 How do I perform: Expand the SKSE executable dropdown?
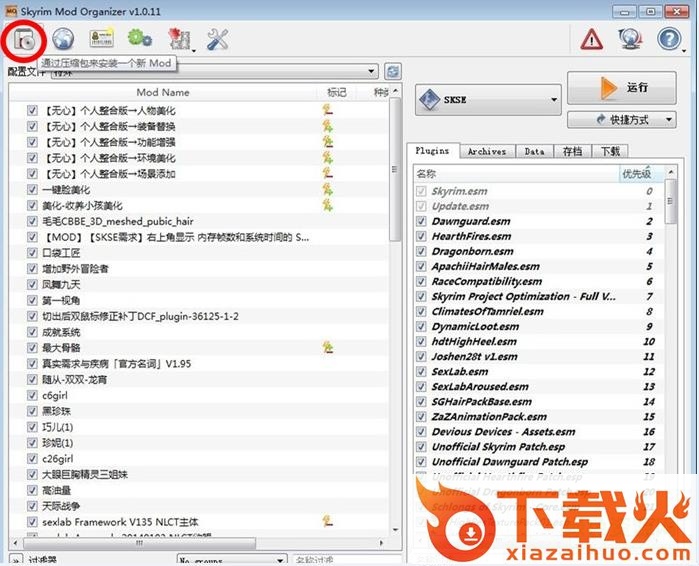tap(554, 100)
